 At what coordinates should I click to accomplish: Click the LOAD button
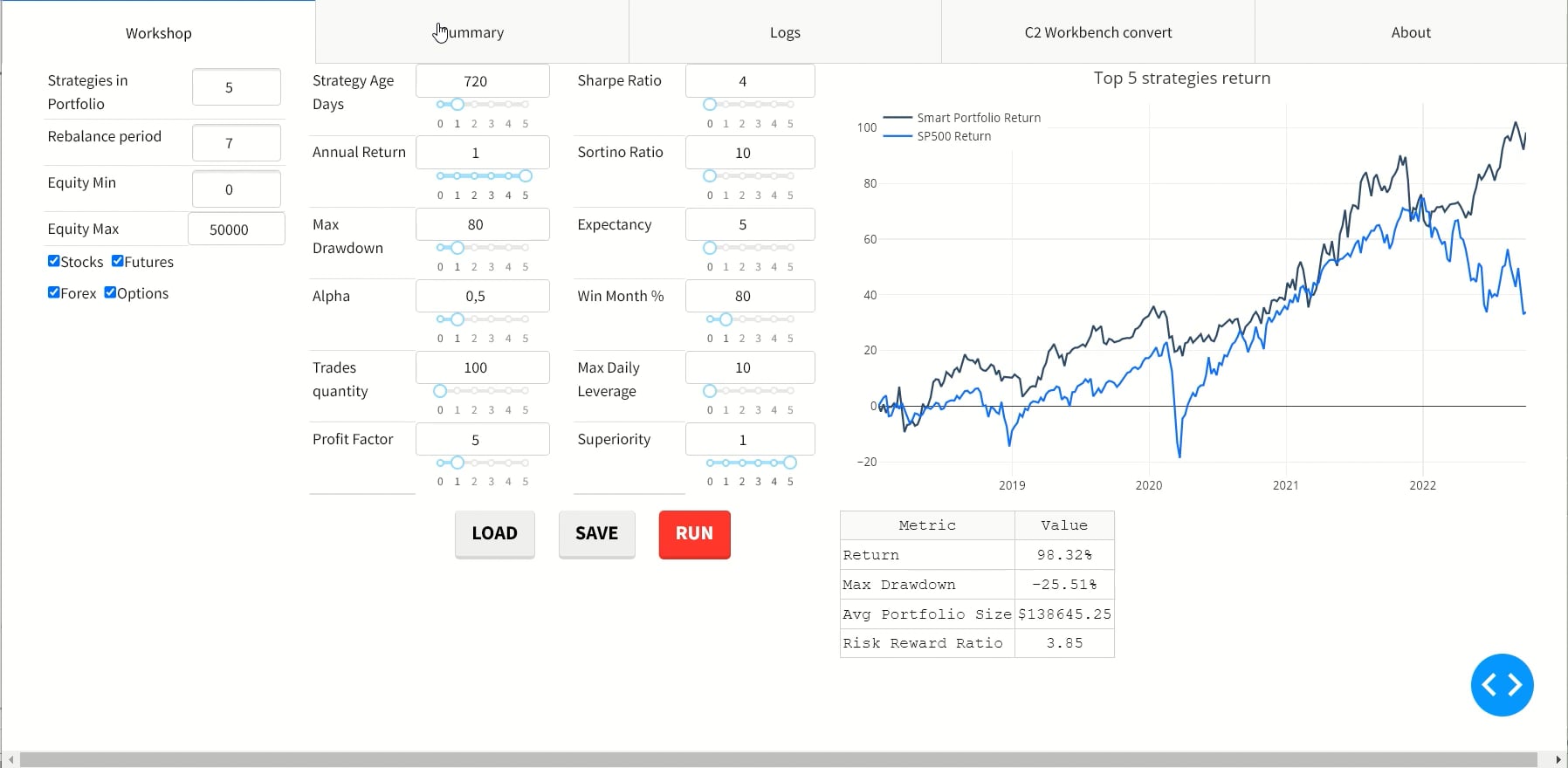click(494, 533)
